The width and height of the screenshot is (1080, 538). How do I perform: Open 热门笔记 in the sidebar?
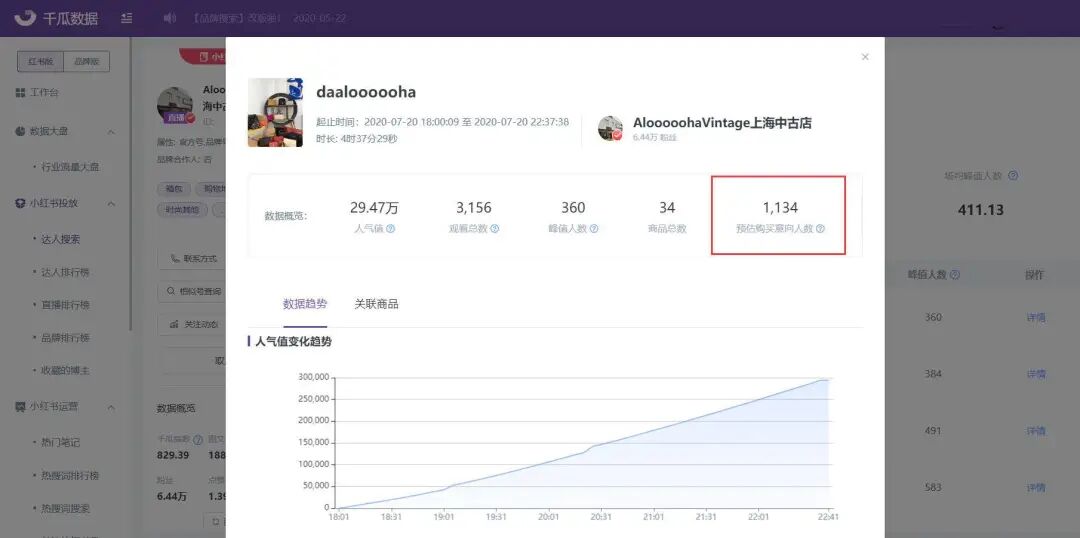(x=61, y=442)
